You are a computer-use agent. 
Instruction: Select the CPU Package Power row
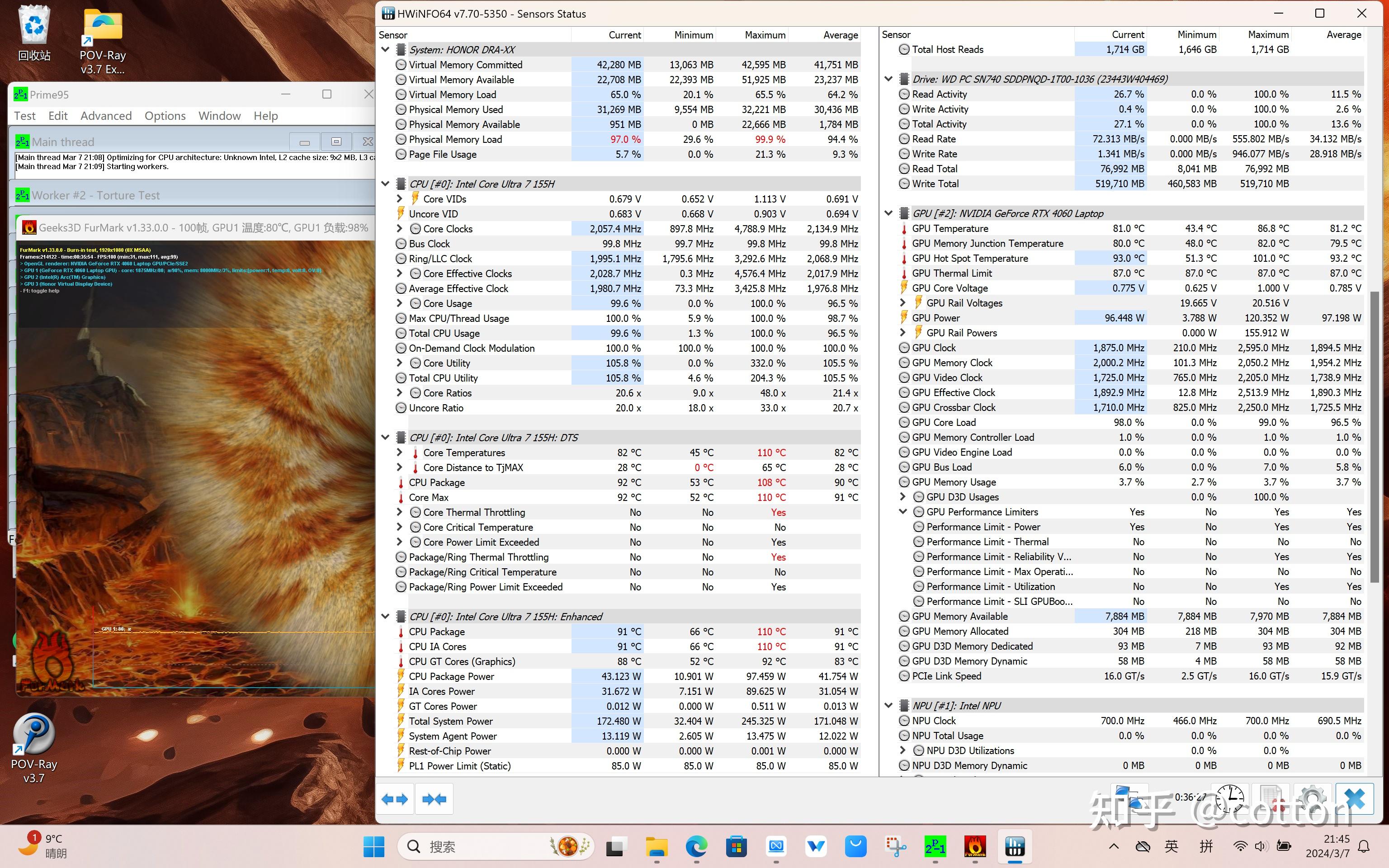pyautogui.click(x=627, y=676)
